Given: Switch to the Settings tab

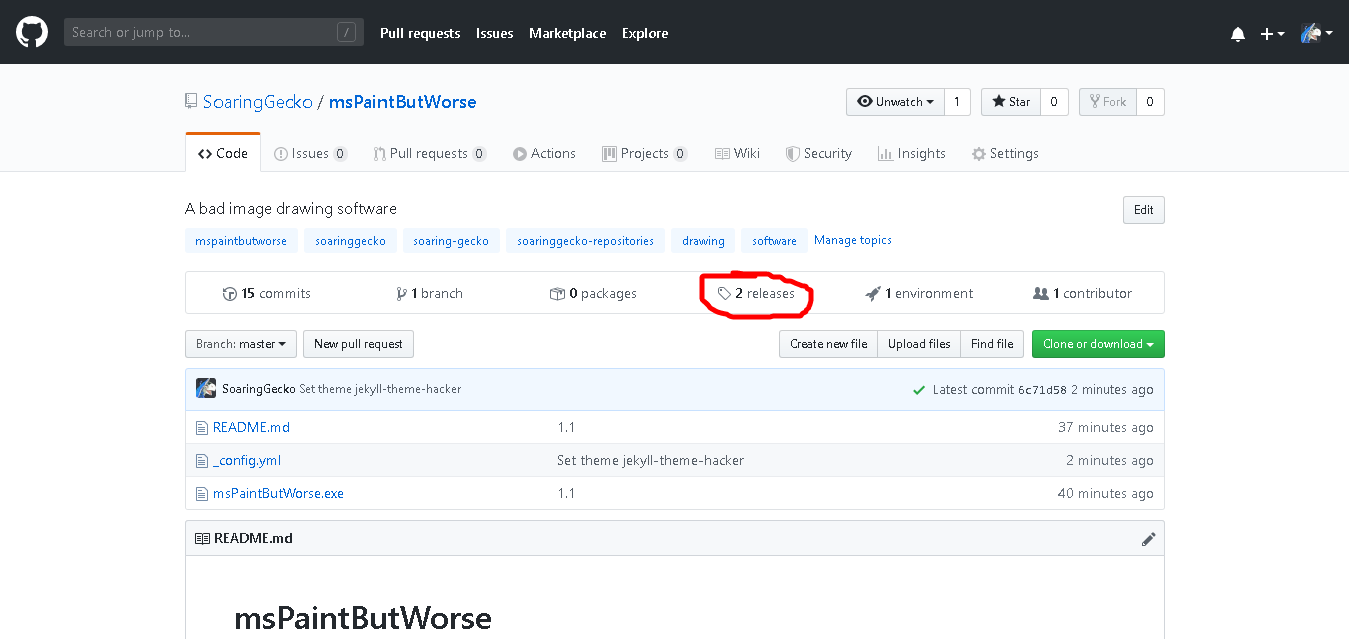Looking at the screenshot, I should [1005, 153].
